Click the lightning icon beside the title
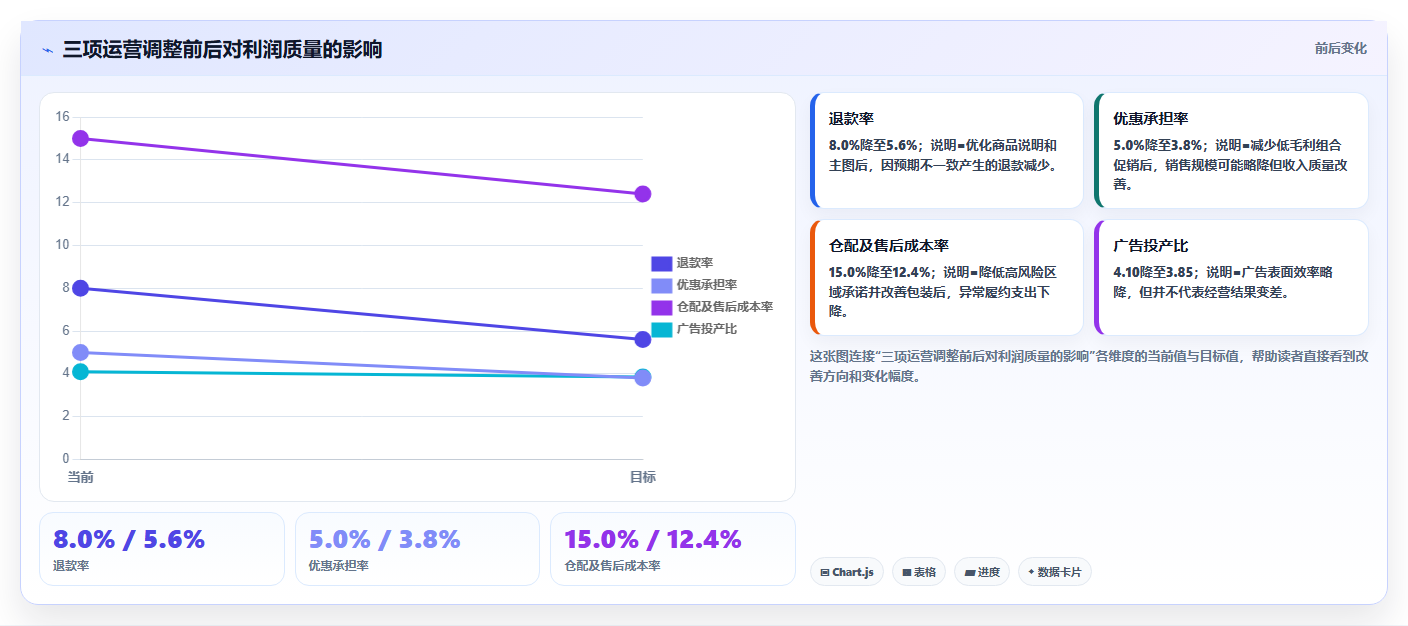The width and height of the screenshot is (1408, 626). pos(47,50)
